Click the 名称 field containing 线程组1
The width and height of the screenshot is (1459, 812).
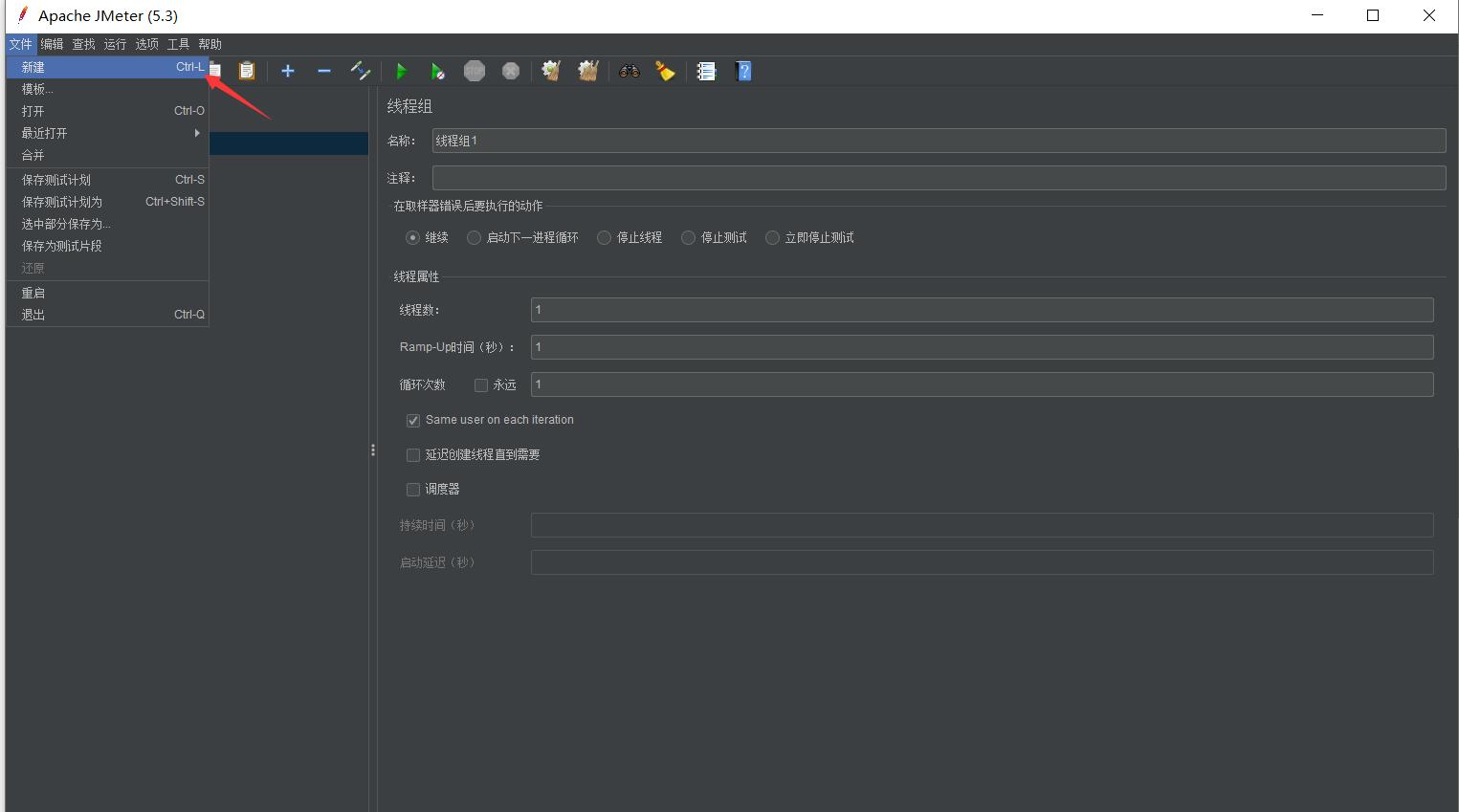point(939,141)
